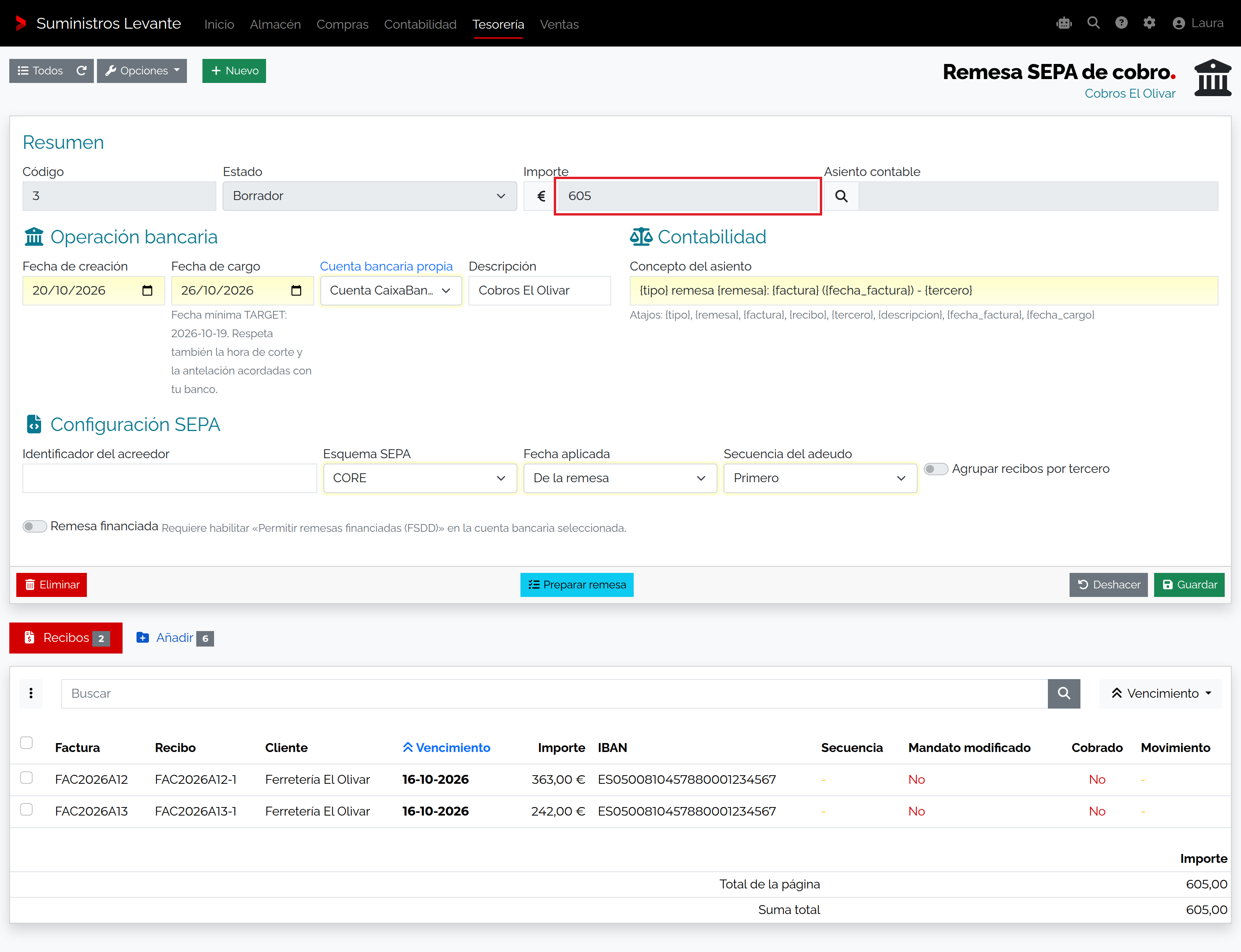Screen dimensions: 1241x952
Task: Click the Código field
Action: click(119, 196)
